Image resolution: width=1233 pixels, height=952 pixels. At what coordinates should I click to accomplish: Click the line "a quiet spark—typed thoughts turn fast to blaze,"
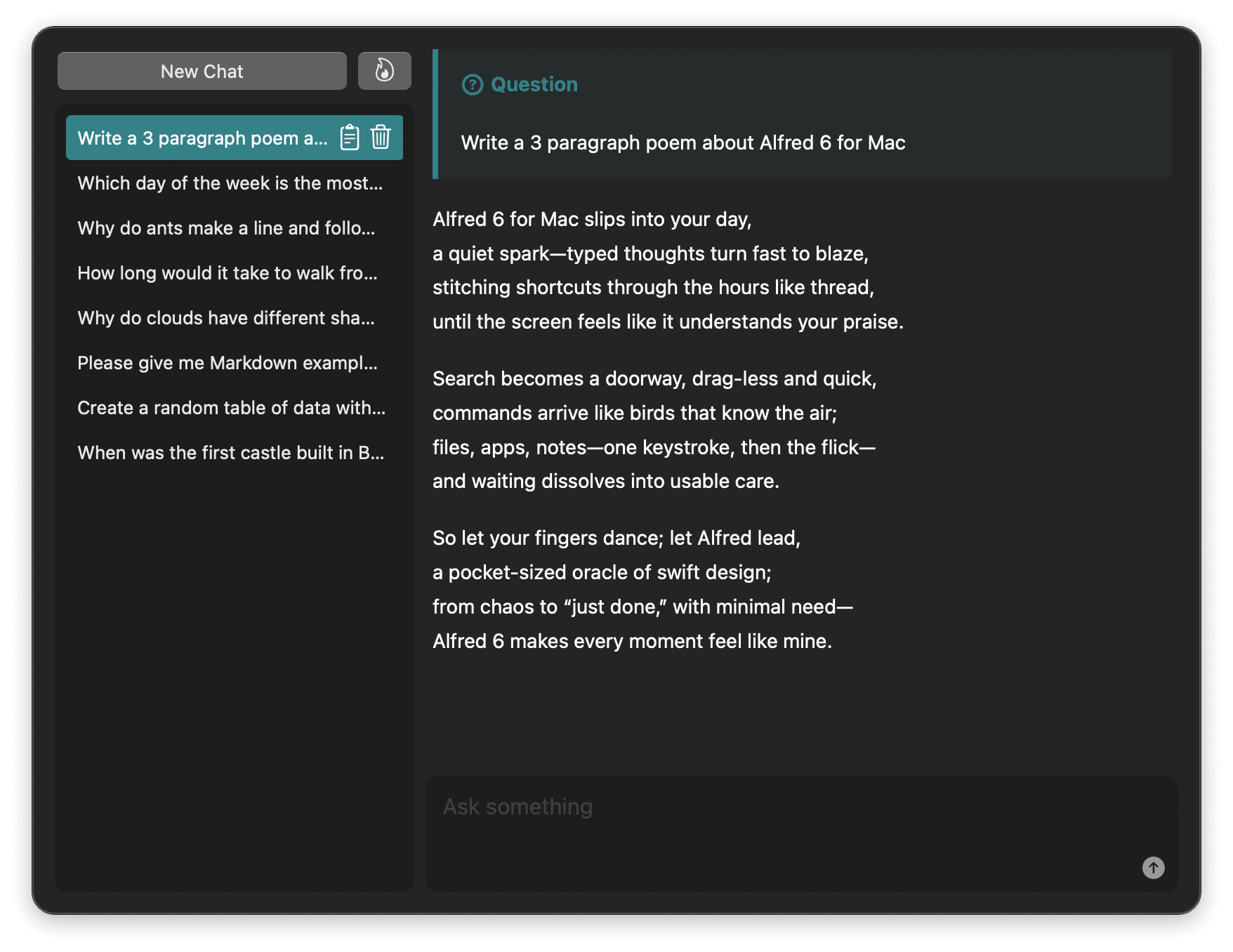pyautogui.click(x=651, y=253)
